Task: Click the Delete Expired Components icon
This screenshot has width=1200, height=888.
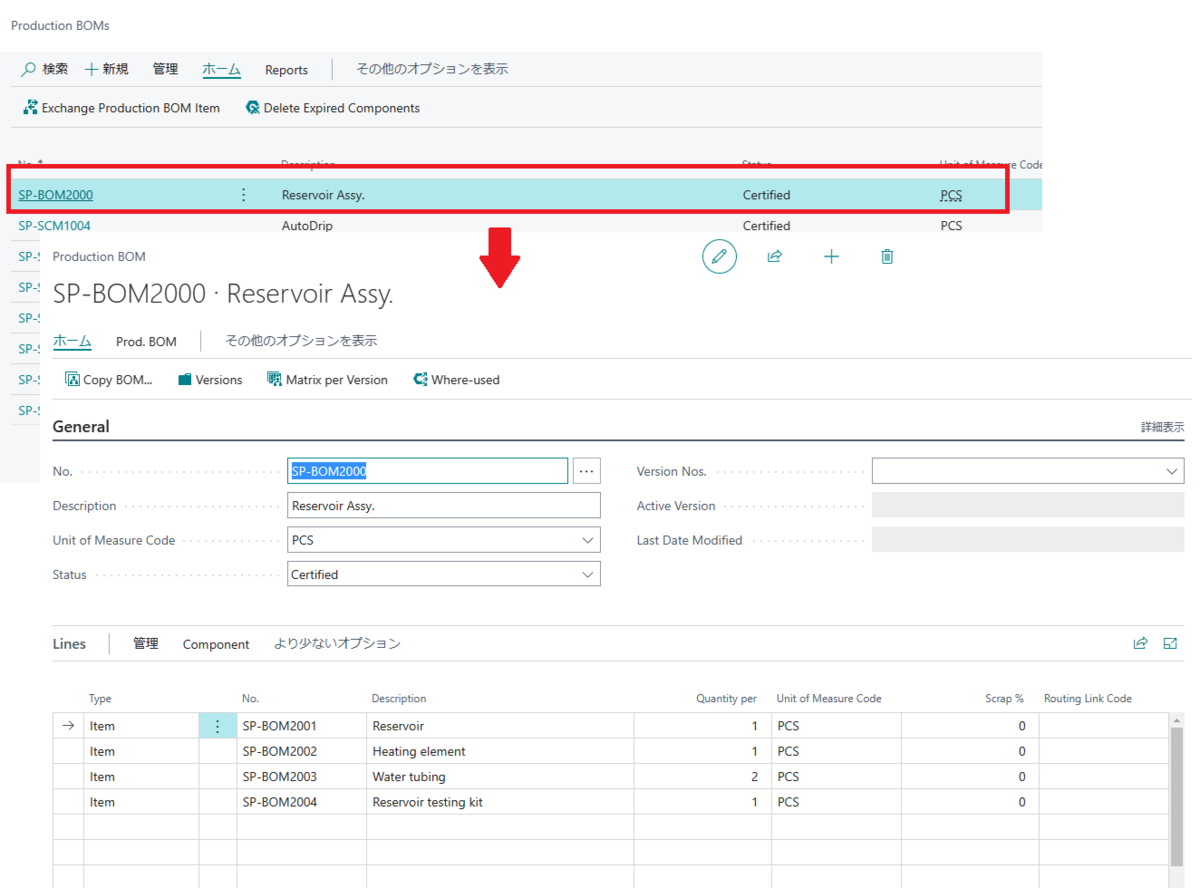Action: [252, 107]
